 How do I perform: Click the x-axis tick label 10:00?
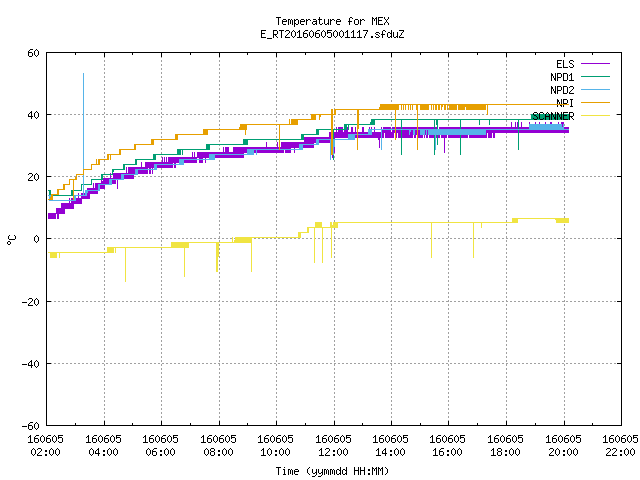coord(276,452)
